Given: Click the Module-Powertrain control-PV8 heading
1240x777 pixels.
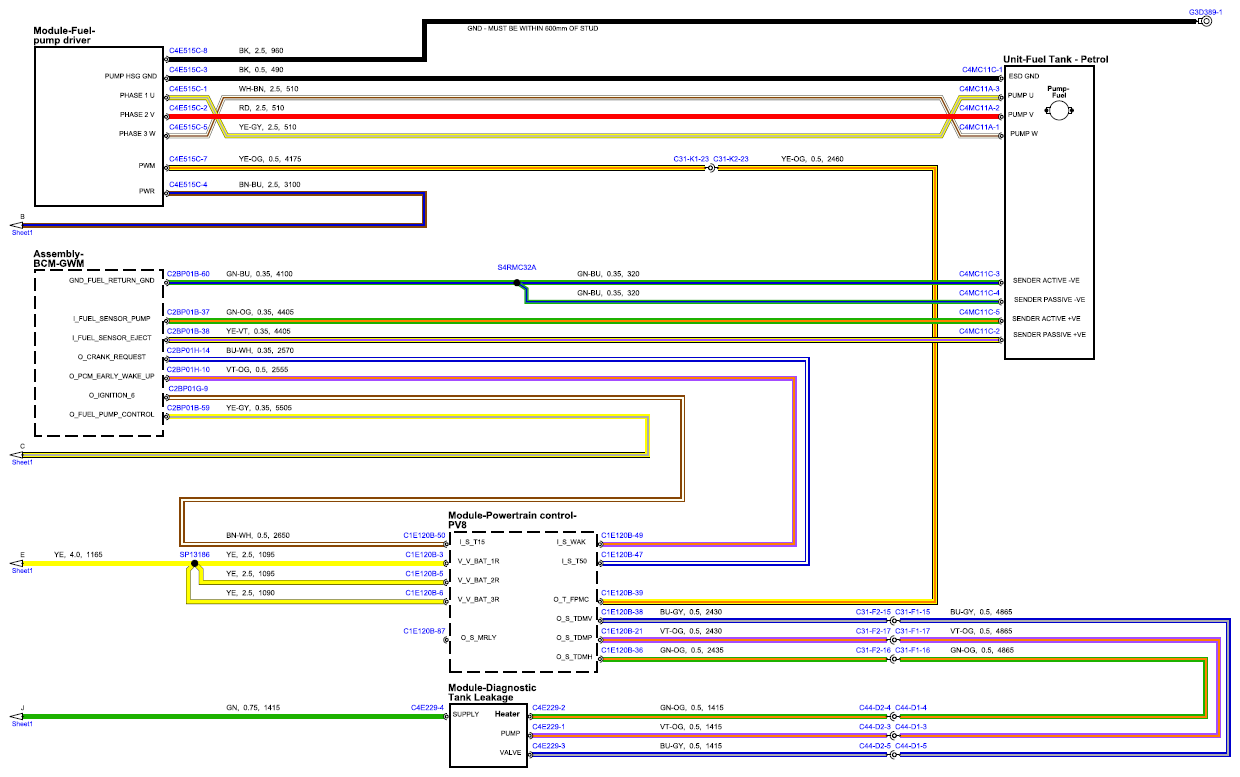Looking at the screenshot, I should 513,520.
